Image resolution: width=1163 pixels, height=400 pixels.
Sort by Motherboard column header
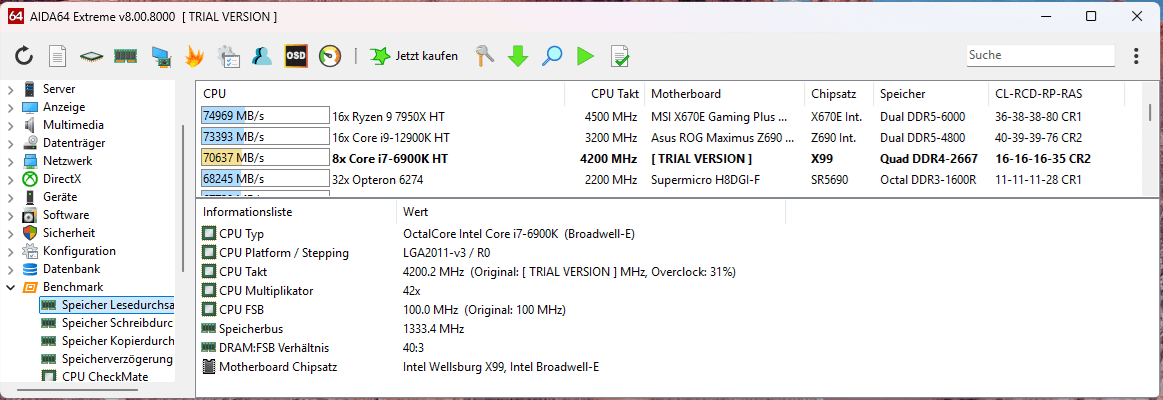(x=725, y=94)
